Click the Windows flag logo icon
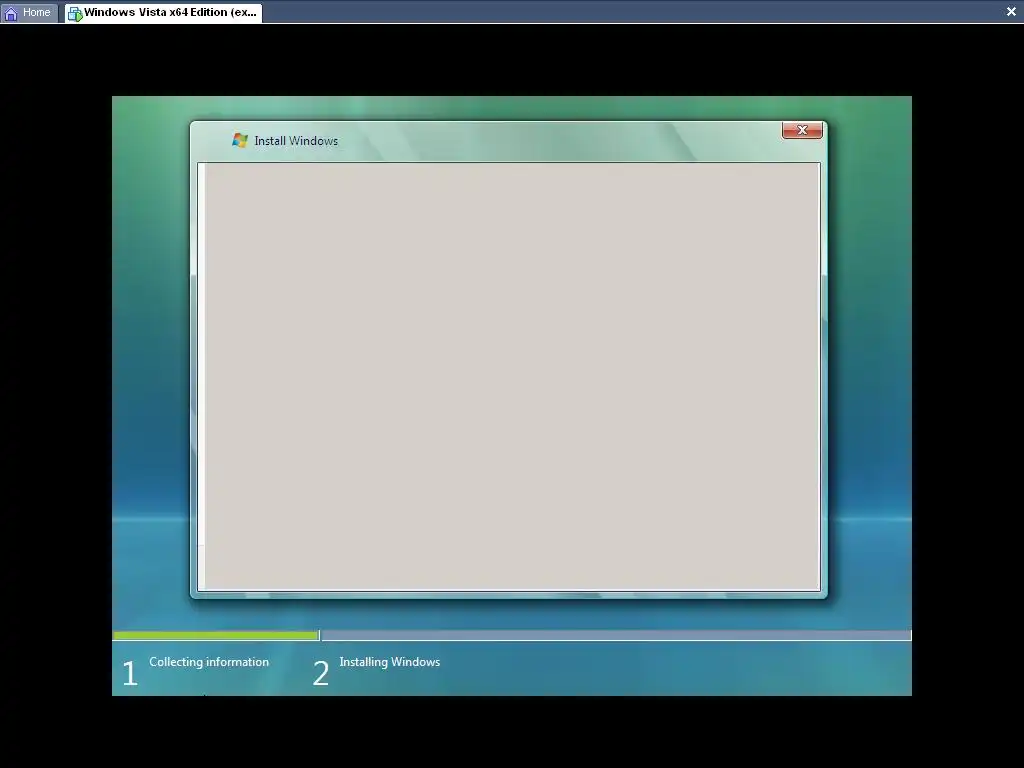Image resolution: width=1024 pixels, height=768 pixels. tap(240, 140)
